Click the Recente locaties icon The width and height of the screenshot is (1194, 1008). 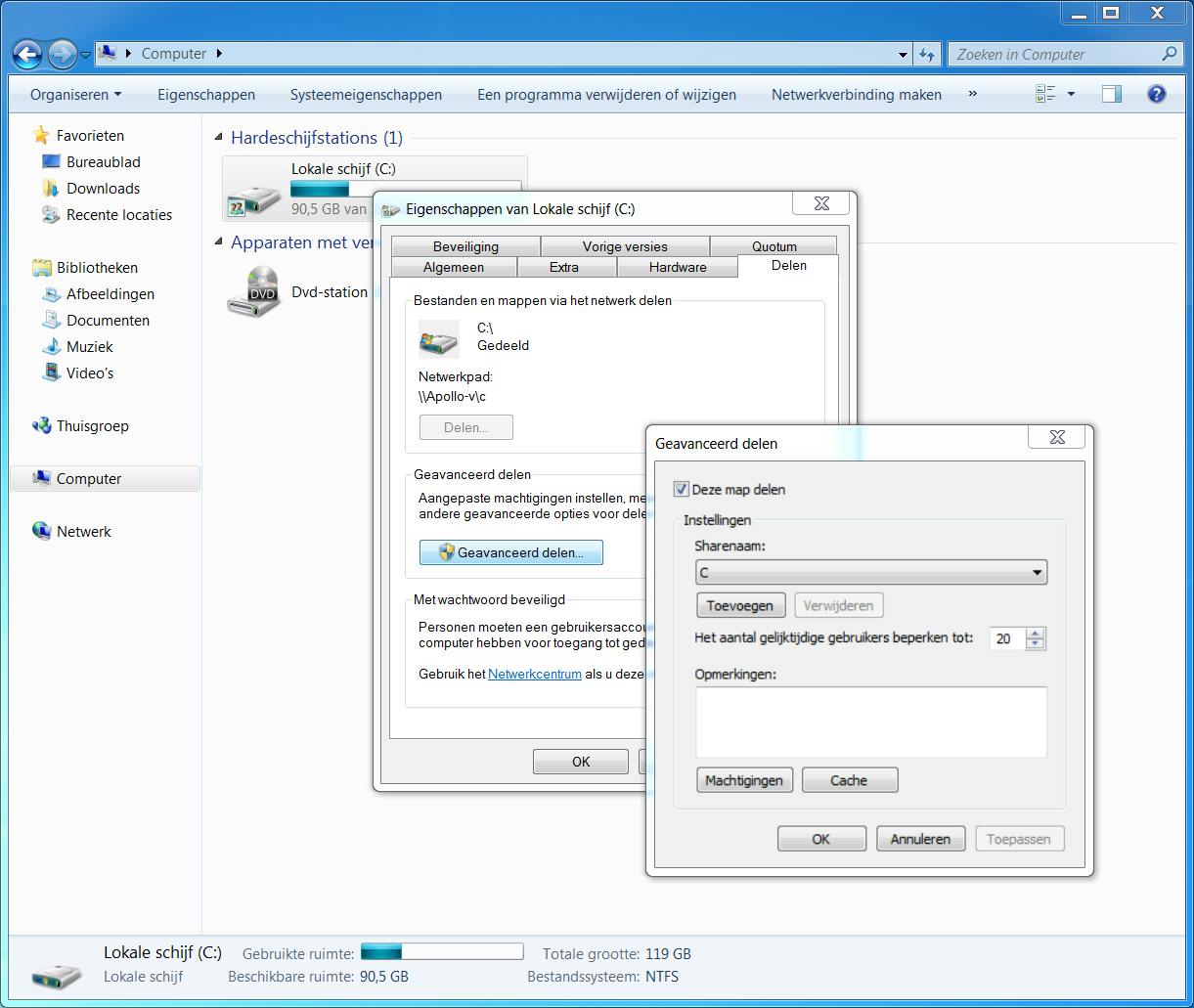point(51,215)
